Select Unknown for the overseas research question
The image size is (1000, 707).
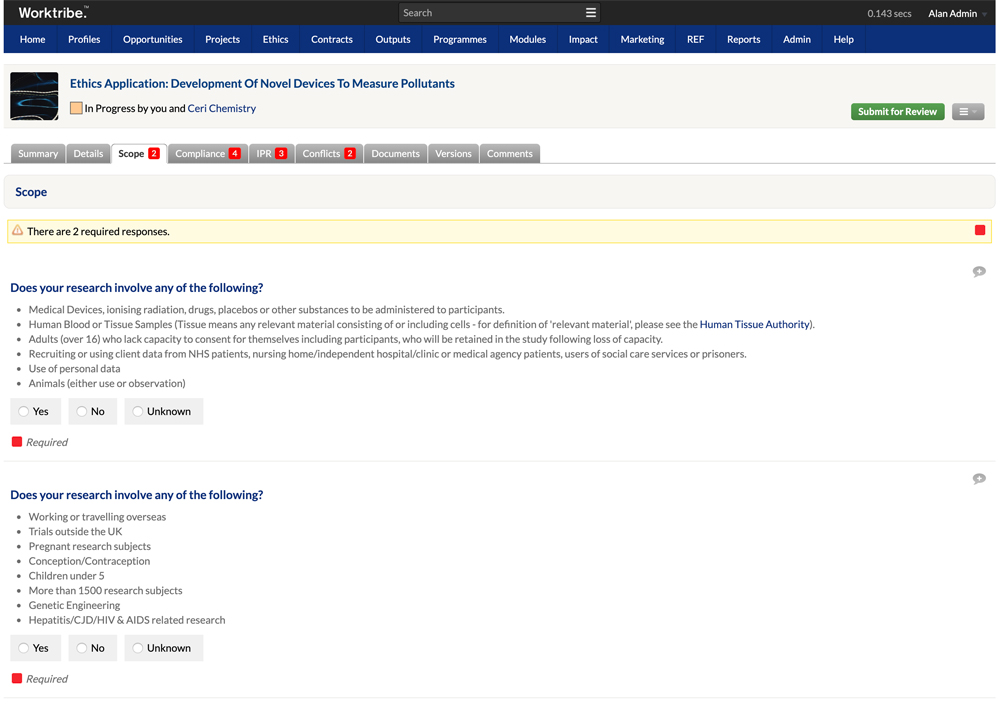click(163, 648)
